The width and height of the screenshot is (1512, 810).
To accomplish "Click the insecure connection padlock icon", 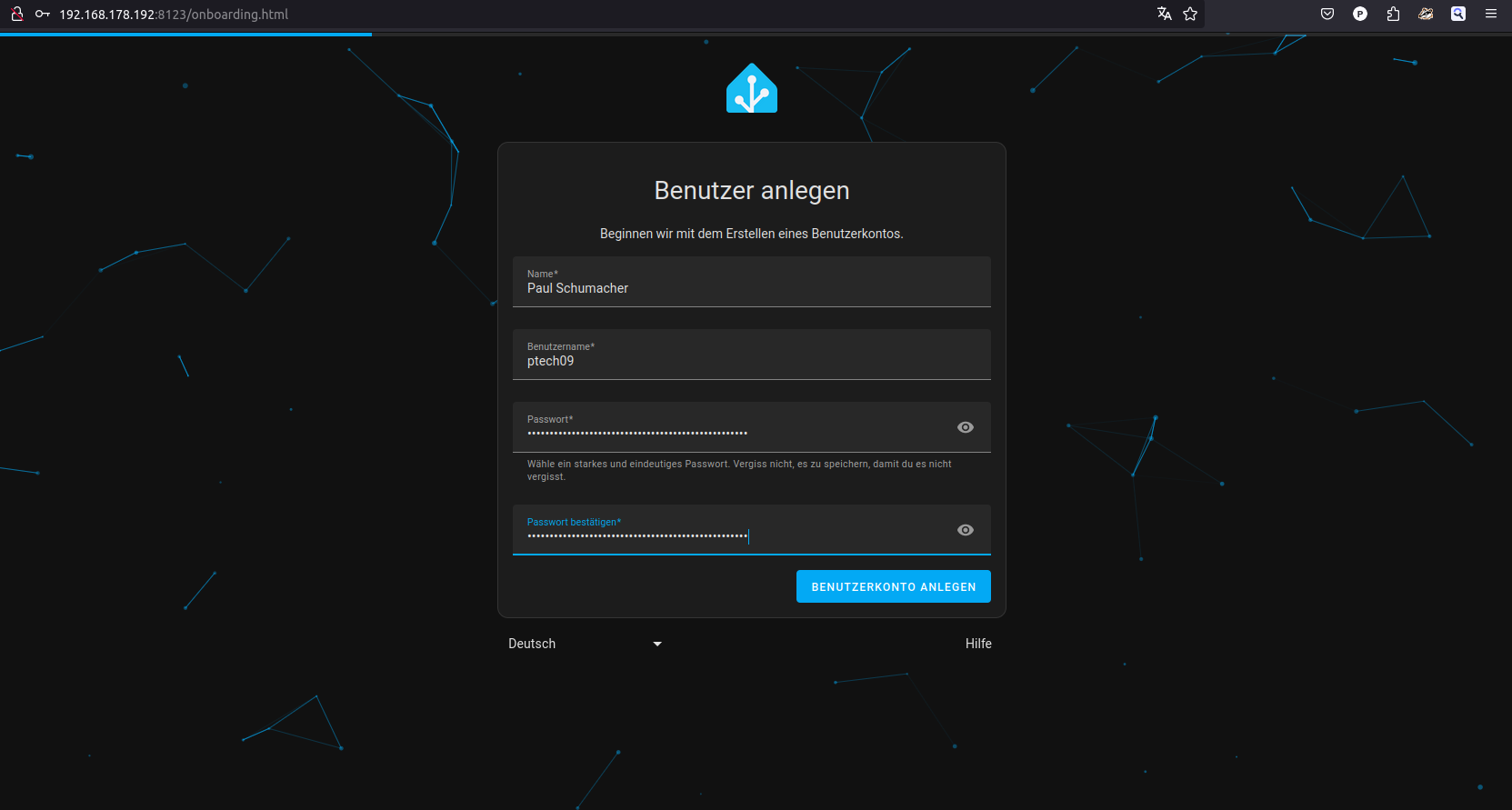I will point(16,14).
